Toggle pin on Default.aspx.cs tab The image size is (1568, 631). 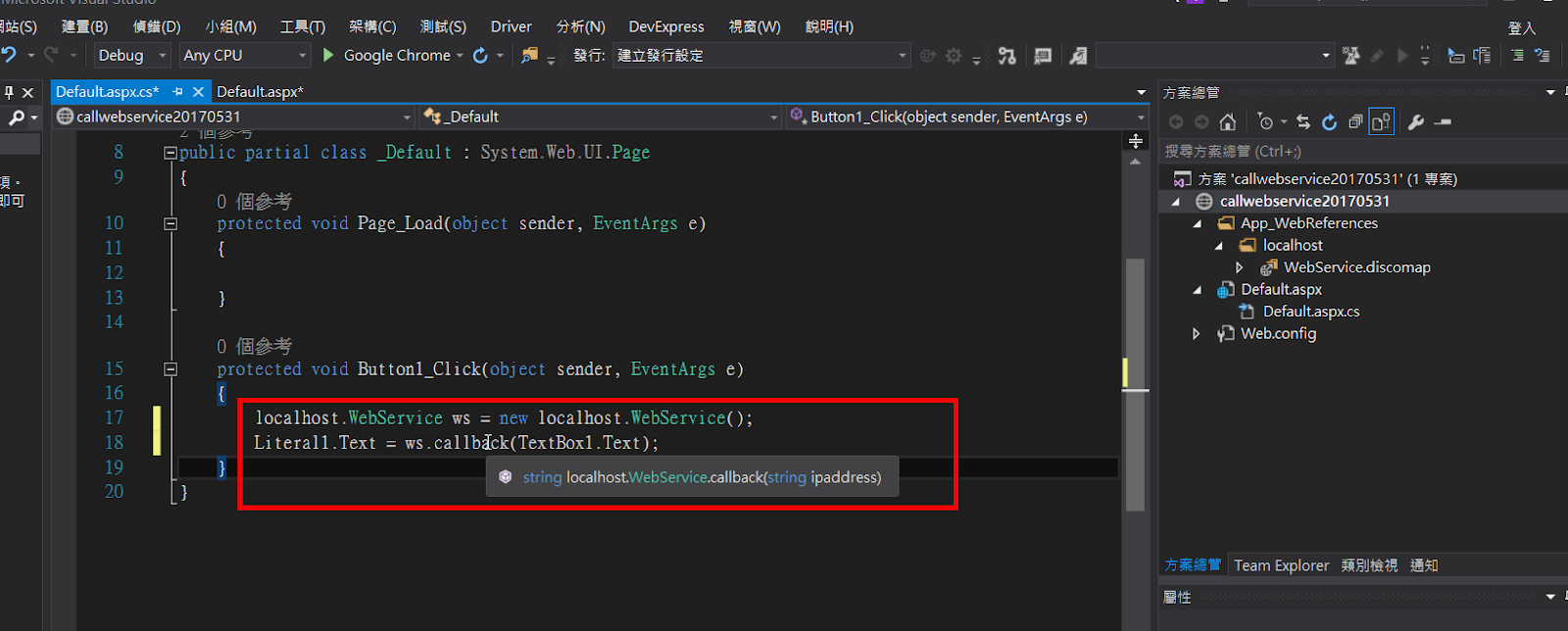click(x=178, y=91)
